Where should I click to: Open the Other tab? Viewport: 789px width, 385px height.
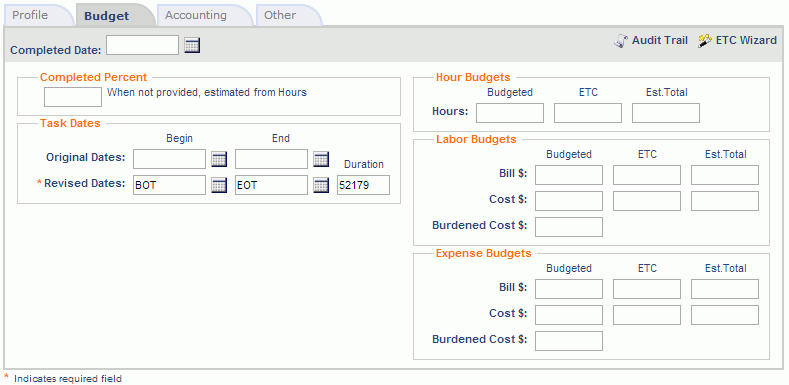tap(280, 15)
